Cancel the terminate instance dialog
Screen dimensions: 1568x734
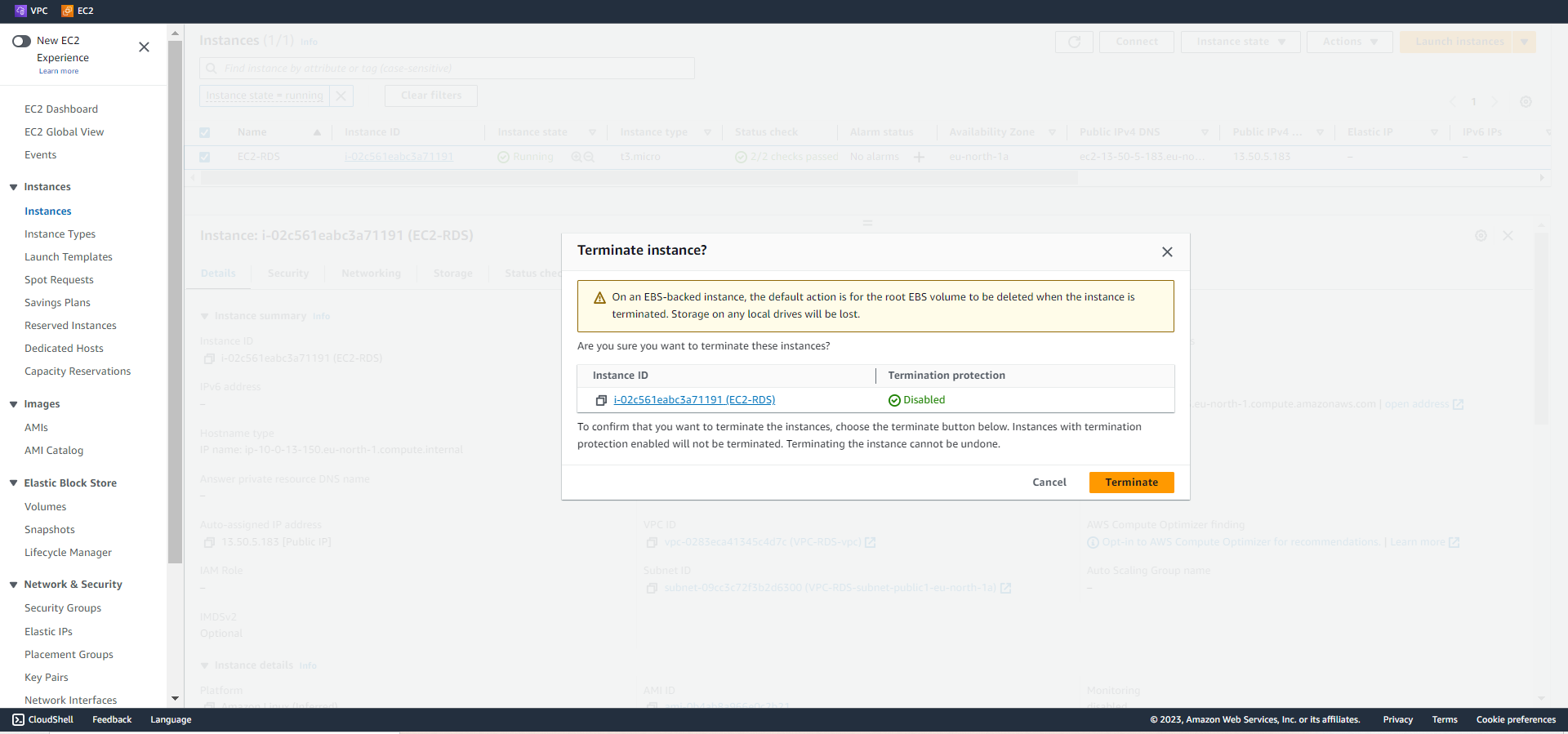pos(1049,483)
